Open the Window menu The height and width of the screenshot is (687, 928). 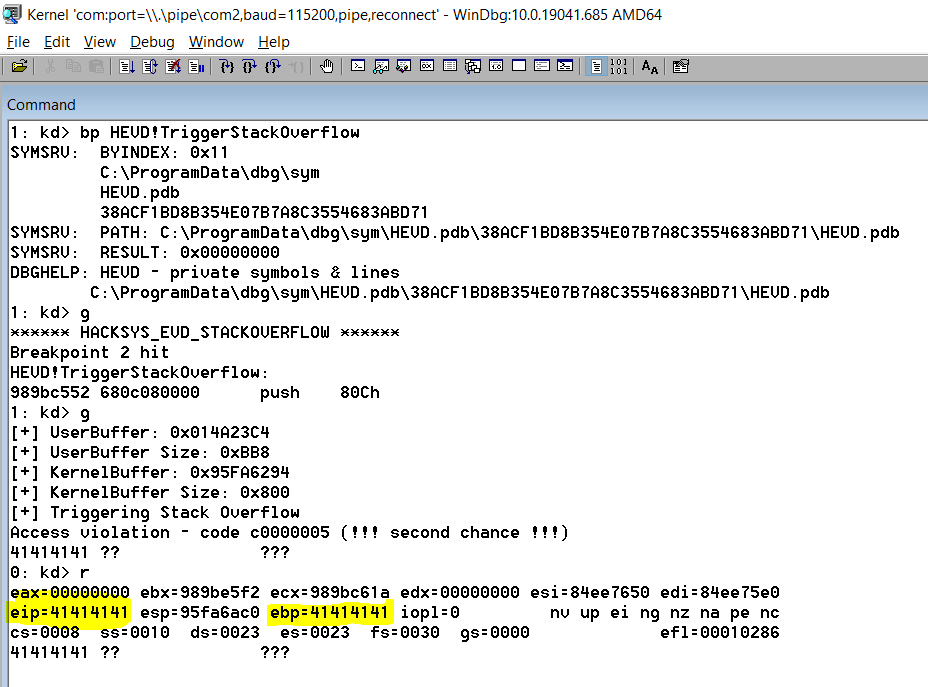pyautogui.click(x=216, y=42)
